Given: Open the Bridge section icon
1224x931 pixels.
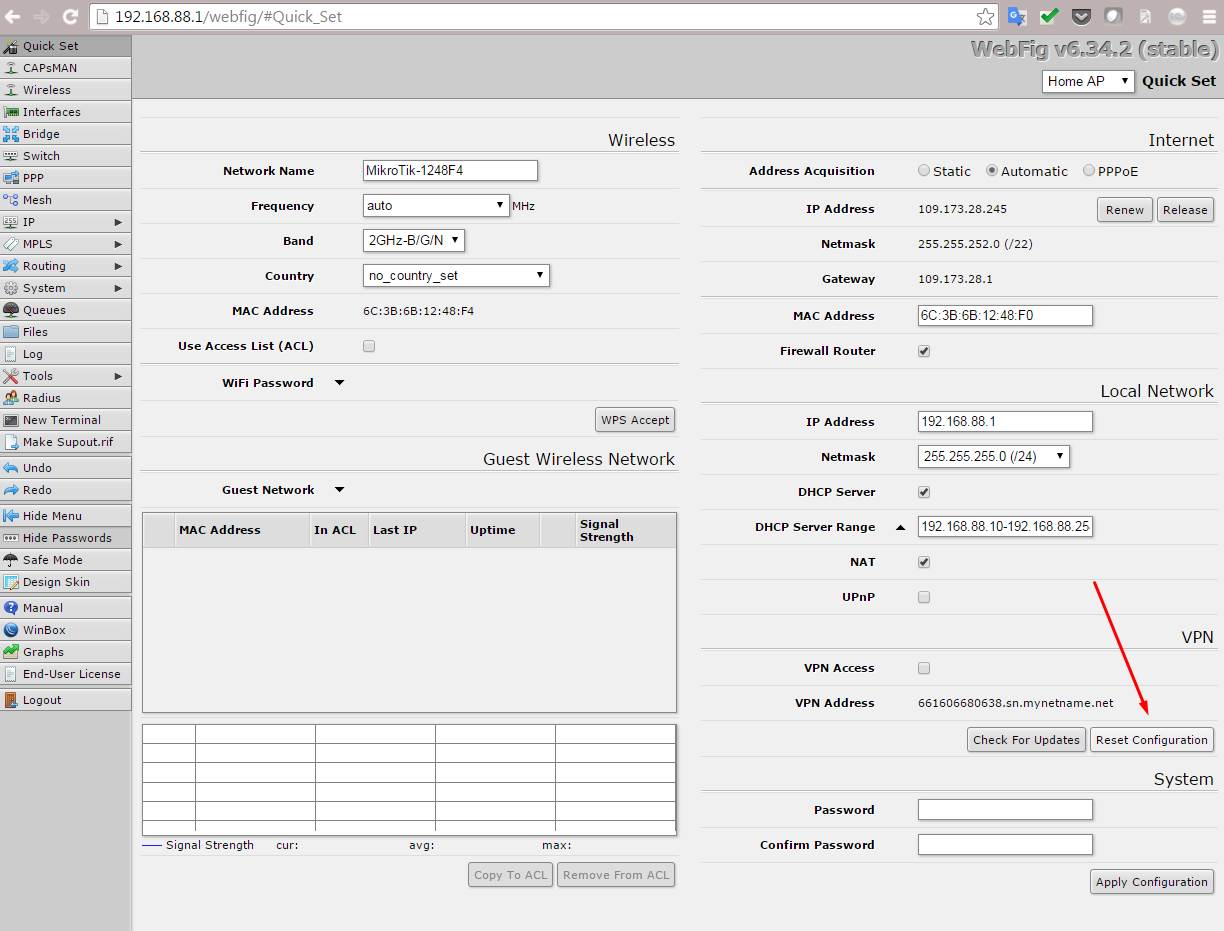Looking at the screenshot, I should [11, 134].
